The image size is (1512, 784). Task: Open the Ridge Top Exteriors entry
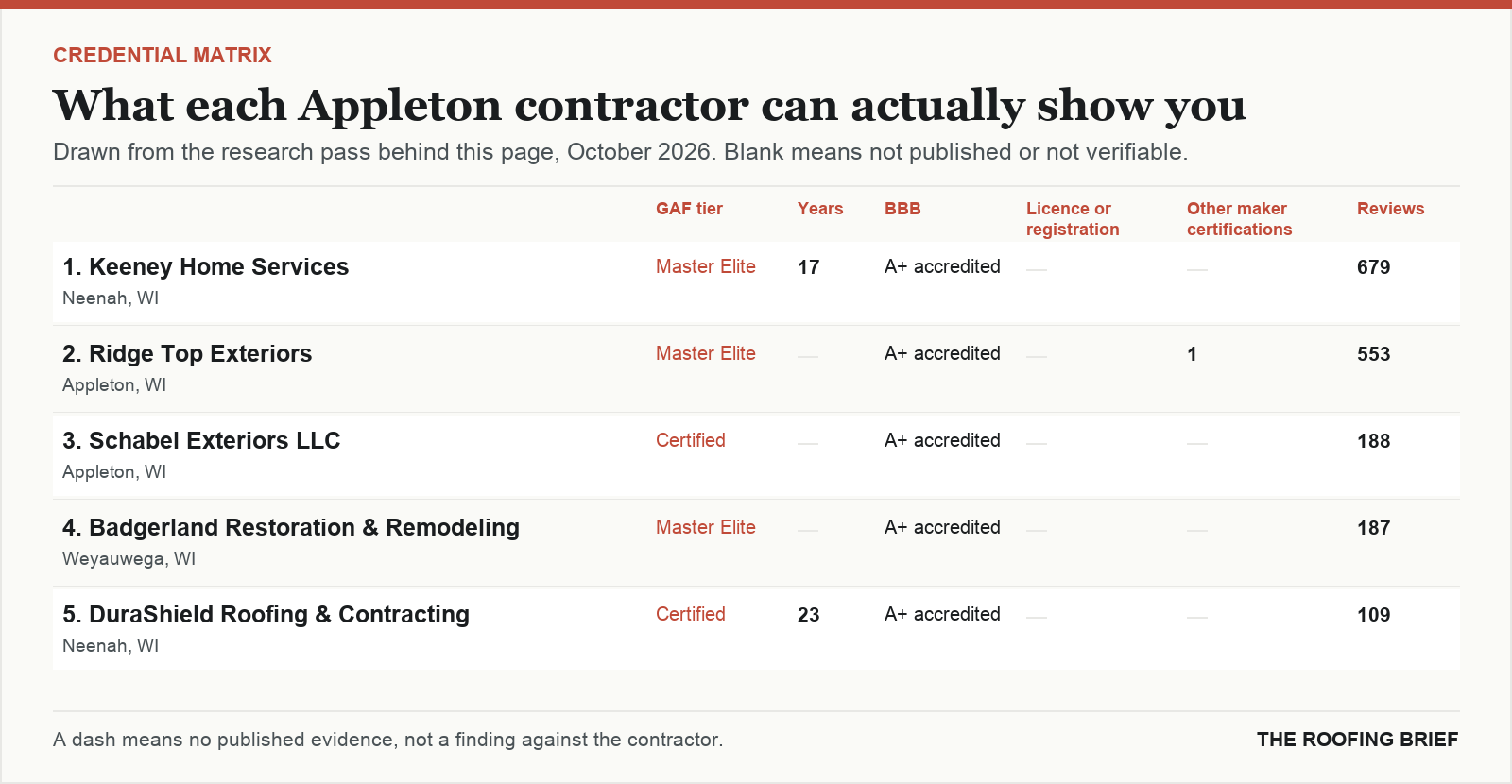click(x=187, y=354)
